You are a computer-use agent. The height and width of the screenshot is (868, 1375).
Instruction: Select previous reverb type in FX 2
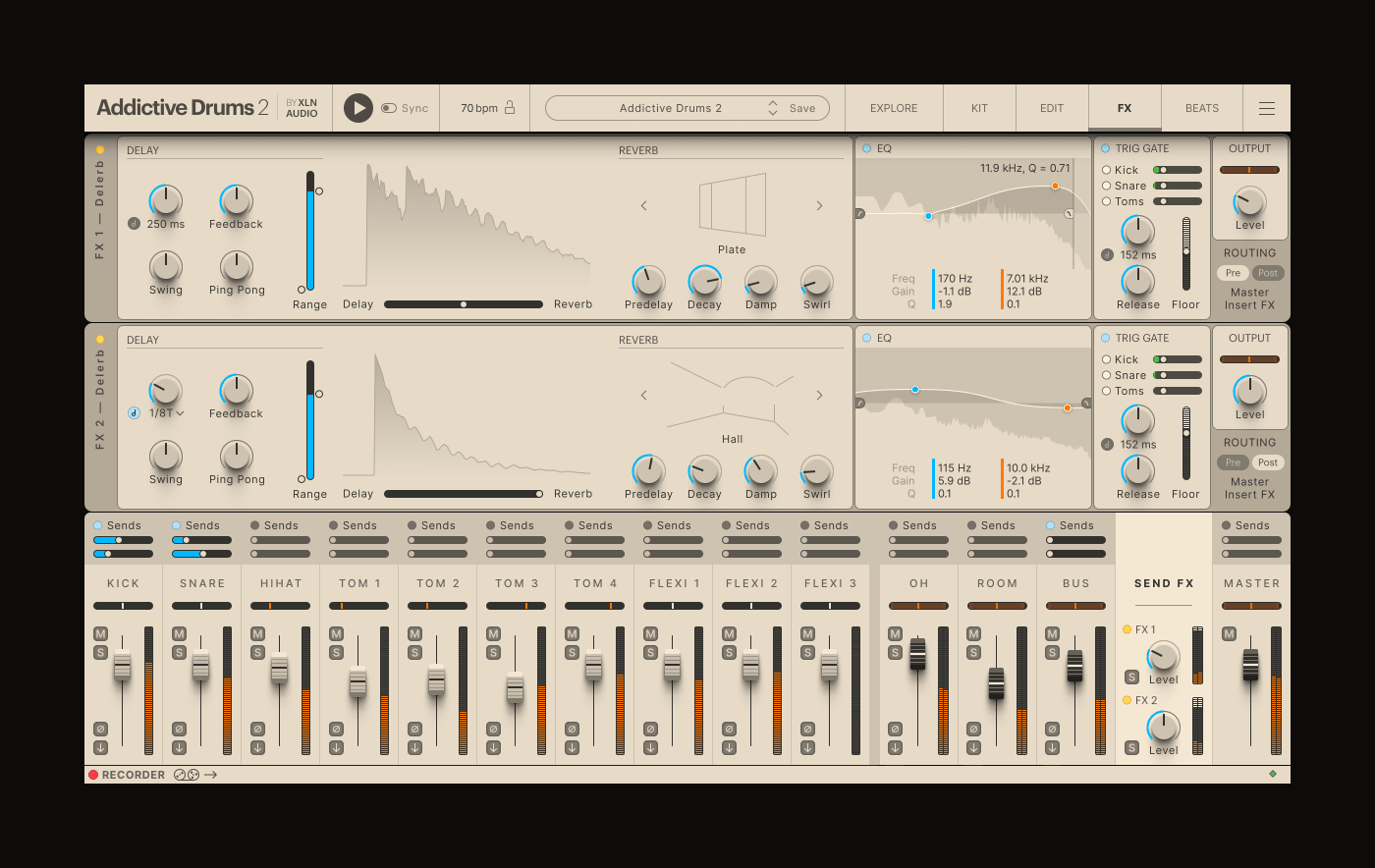pos(644,396)
